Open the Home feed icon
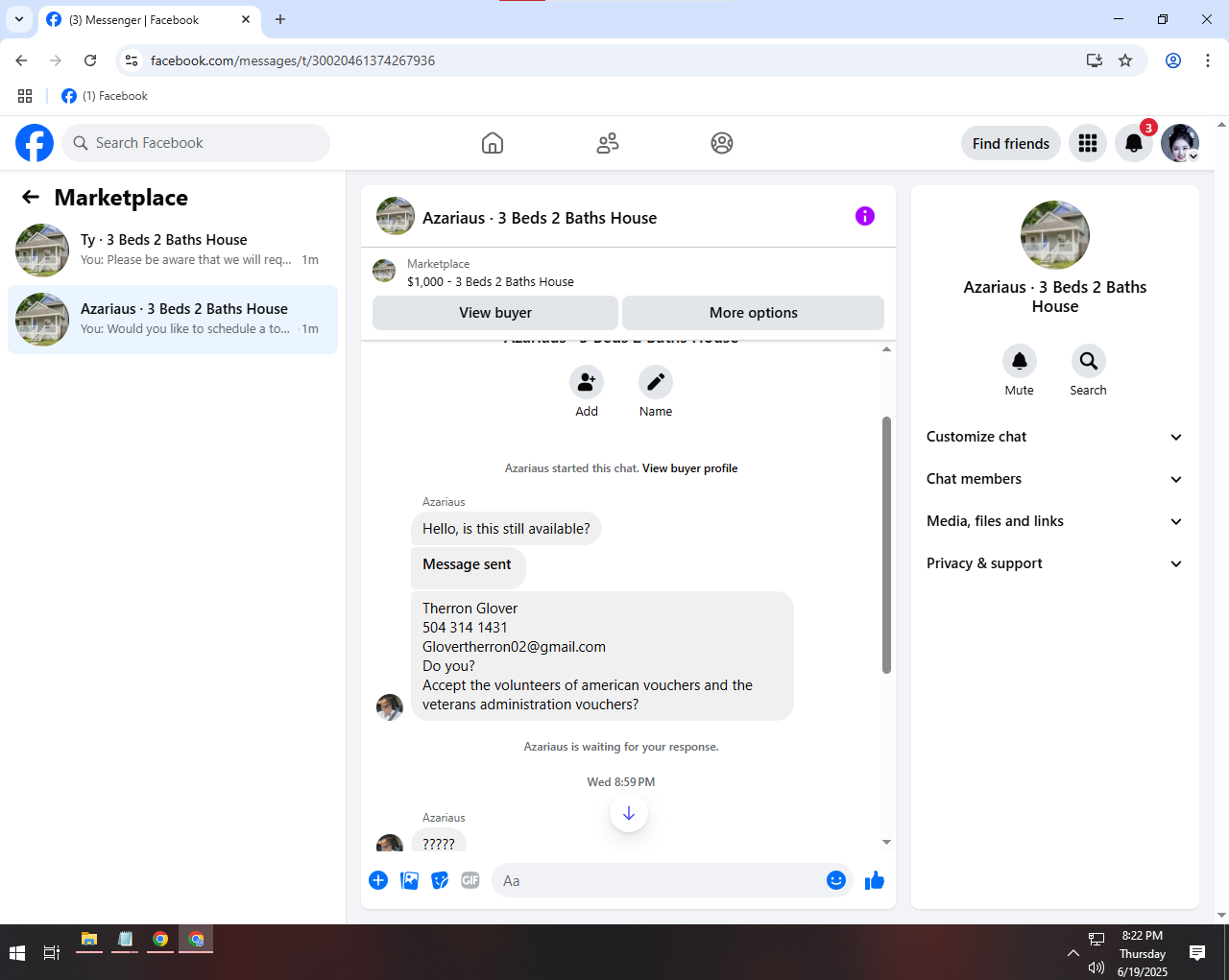 pos(493,143)
